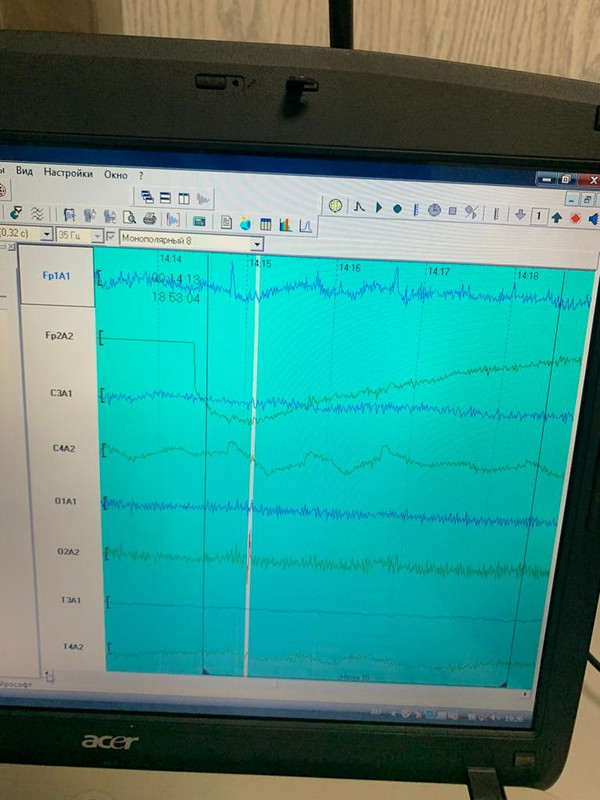Image resolution: width=600 pixels, height=800 pixels.
Task: Click the small icon below the channel list
Action: [x=49, y=677]
